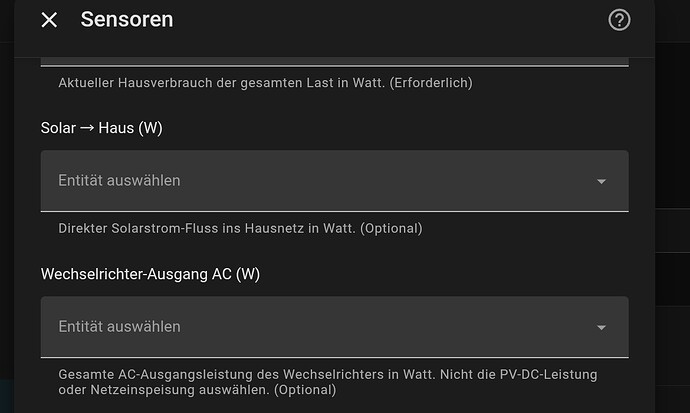Click the empty middle of Solar → Haus field
The height and width of the screenshot is (413, 690).
334,181
